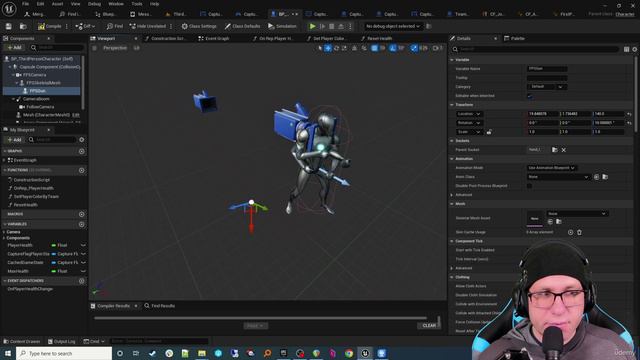Switch to Reset Health tab
This screenshot has width=640, height=360.
[x=376, y=38]
